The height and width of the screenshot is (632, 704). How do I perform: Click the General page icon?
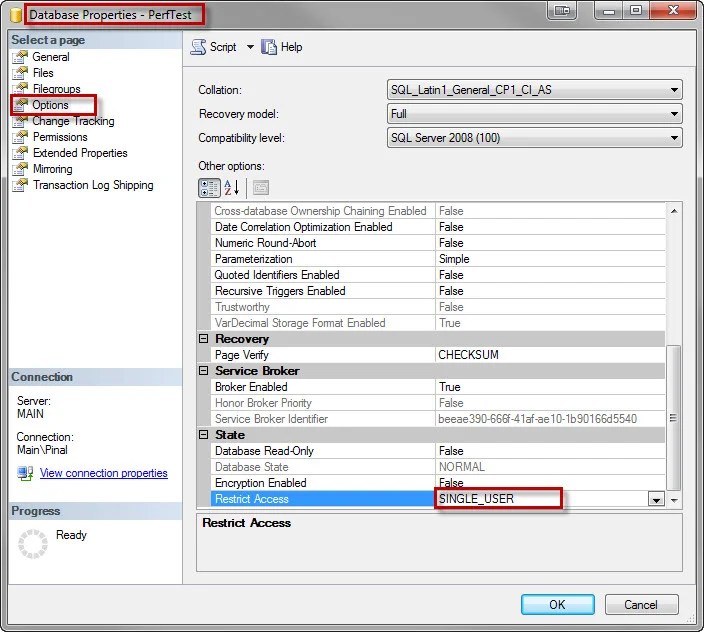click(20, 57)
